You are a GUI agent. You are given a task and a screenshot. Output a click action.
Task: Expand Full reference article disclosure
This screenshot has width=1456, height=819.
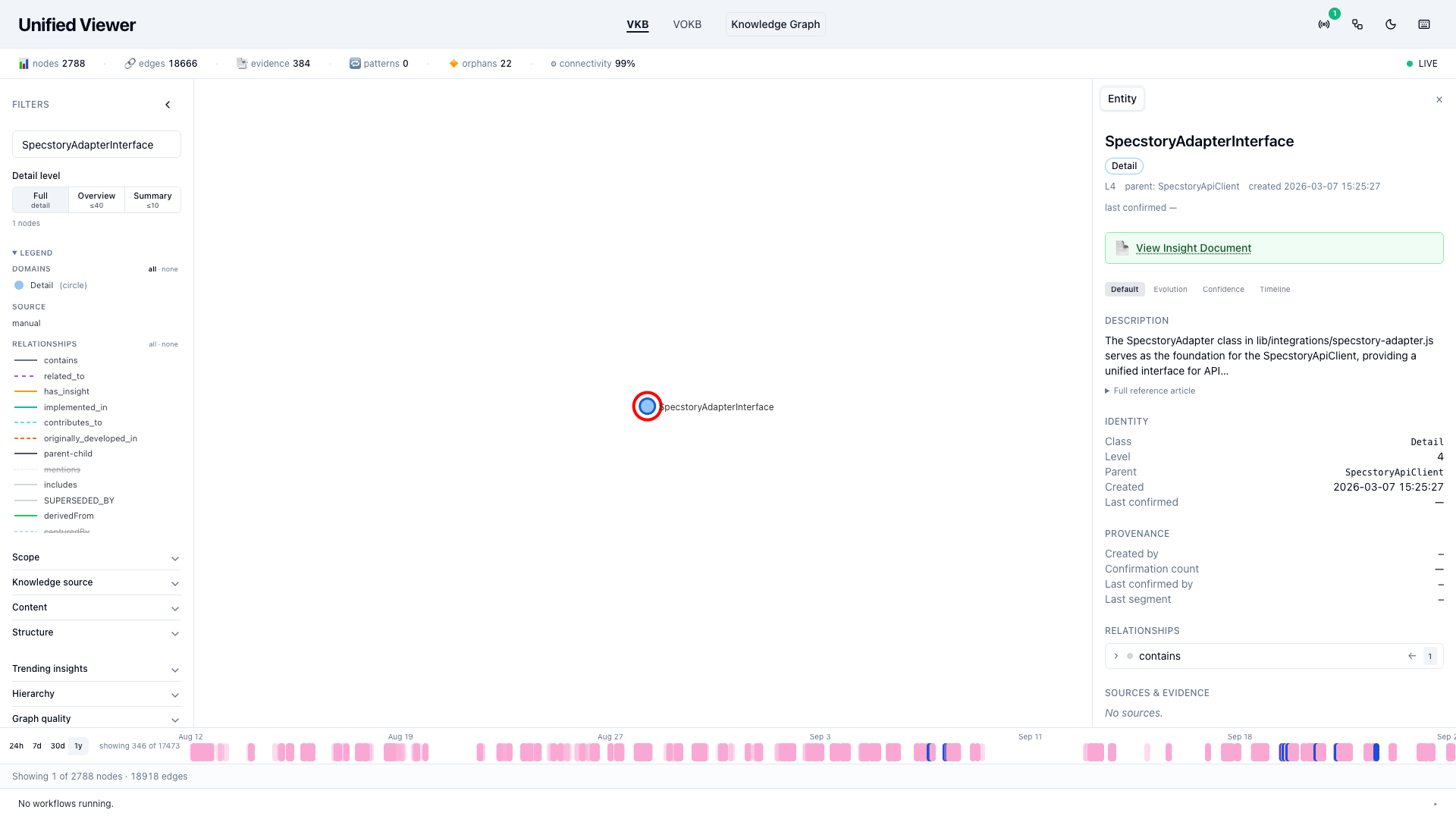click(x=1150, y=391)
